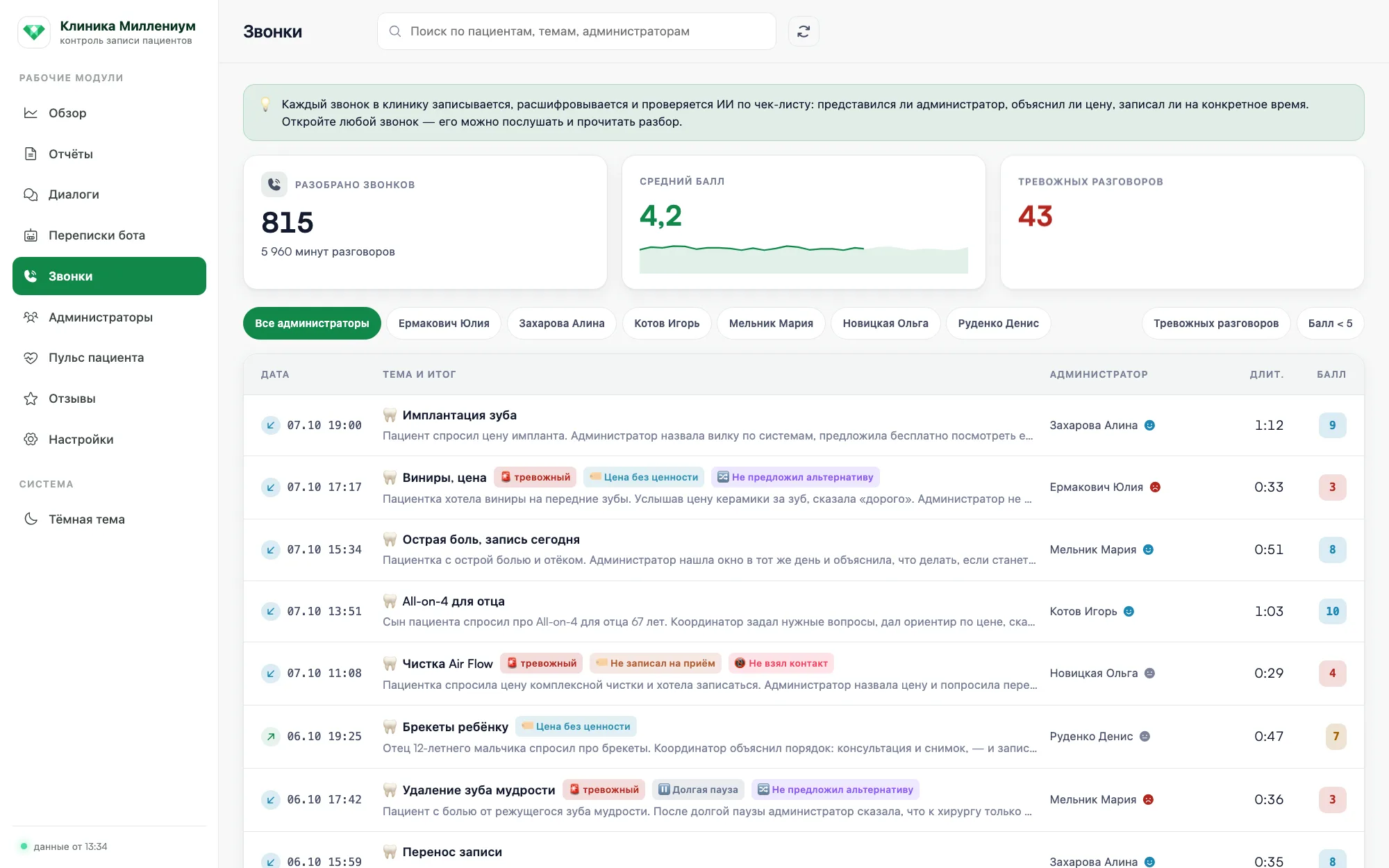Click the refresh icon next to search

click(804, 31)
